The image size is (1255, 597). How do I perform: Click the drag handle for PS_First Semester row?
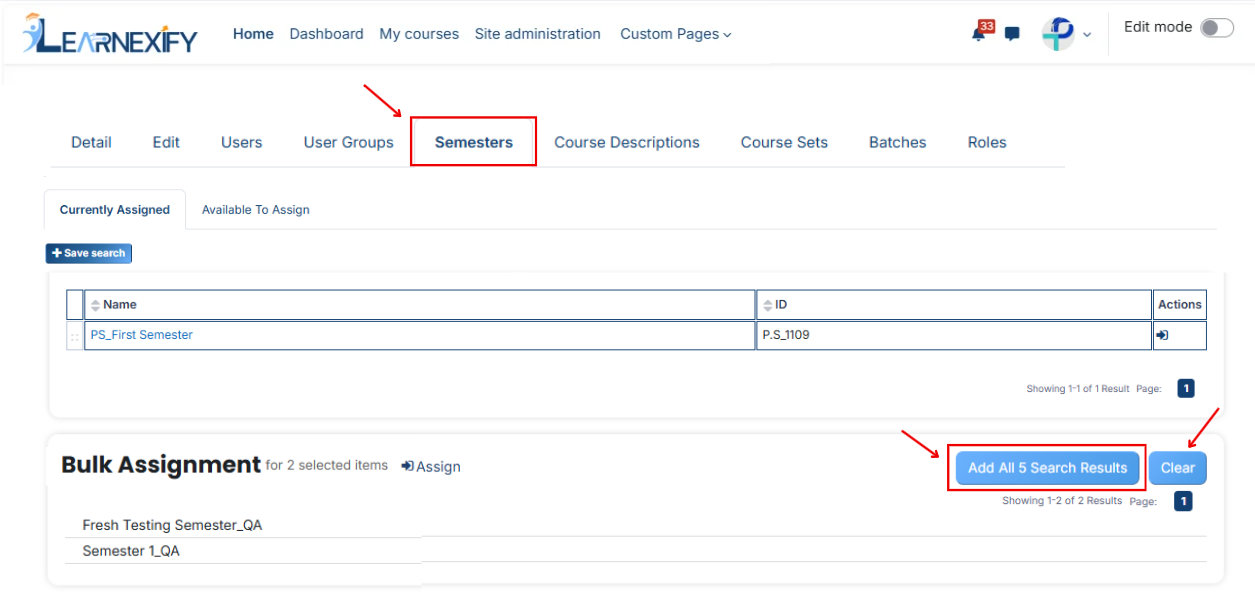coord(75,337)
